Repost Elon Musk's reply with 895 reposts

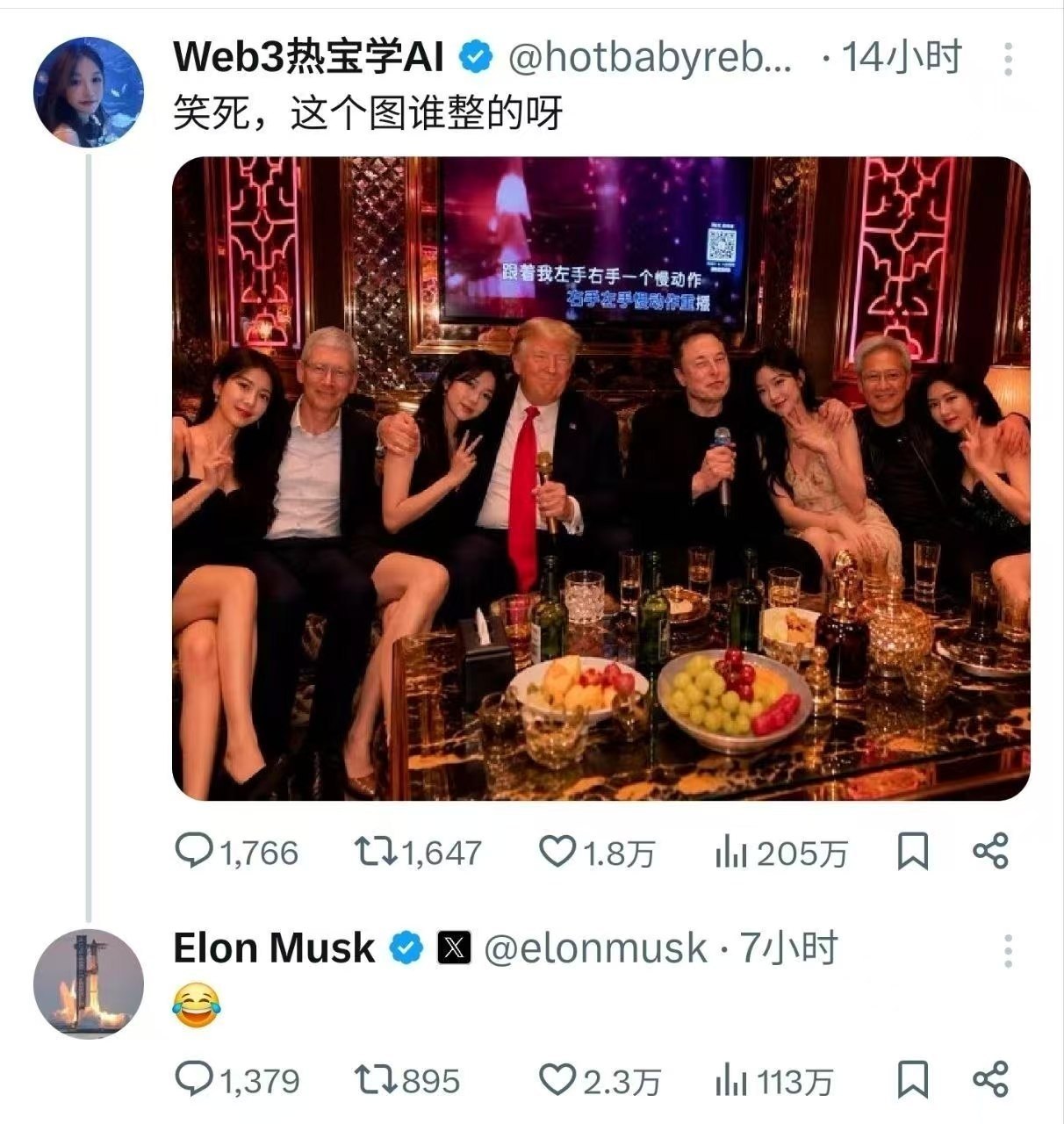pos(406,1080)
